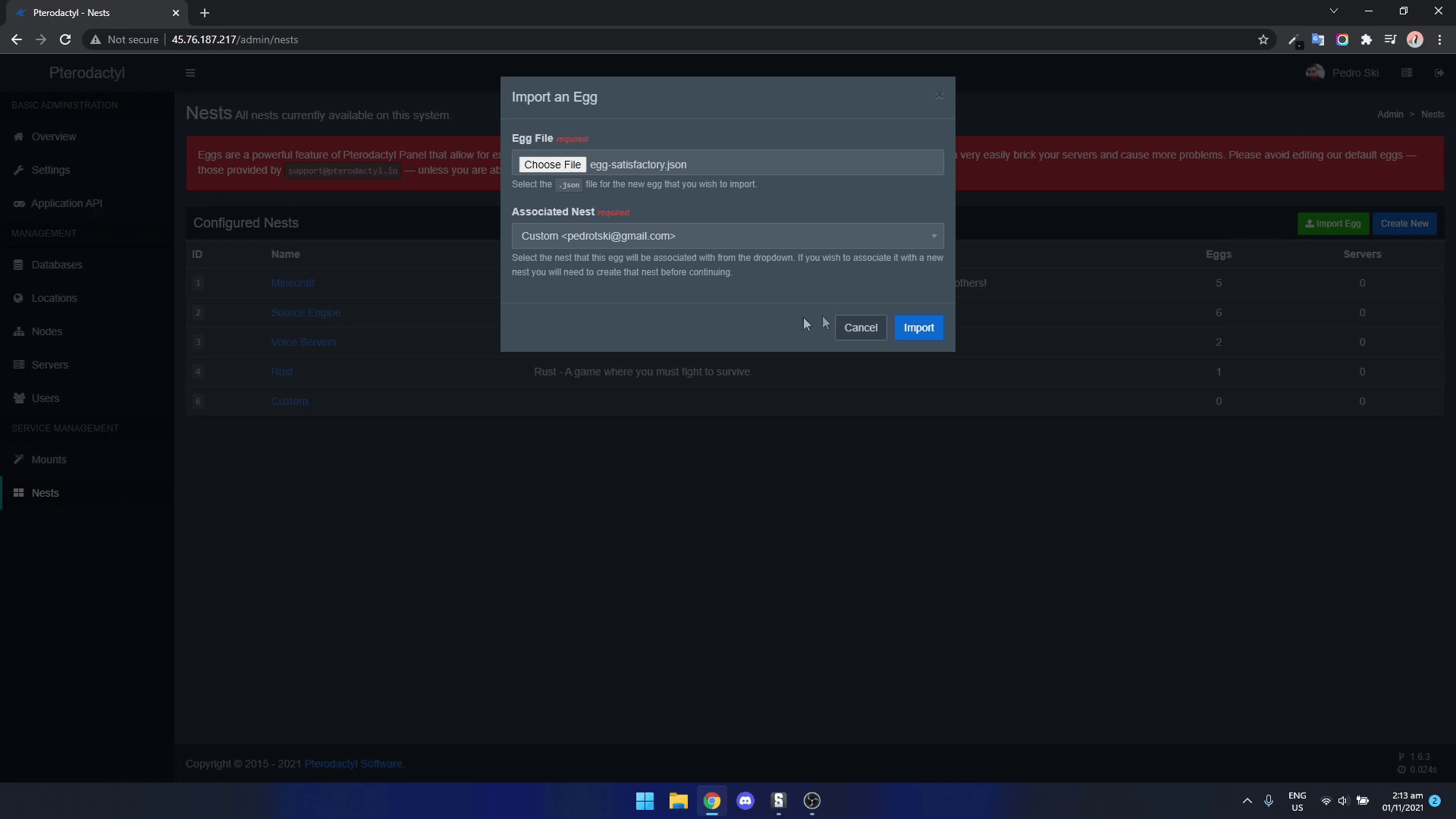Click the hamburger menu icon top left
1456x819 pixels.
(x=190, y=71)
